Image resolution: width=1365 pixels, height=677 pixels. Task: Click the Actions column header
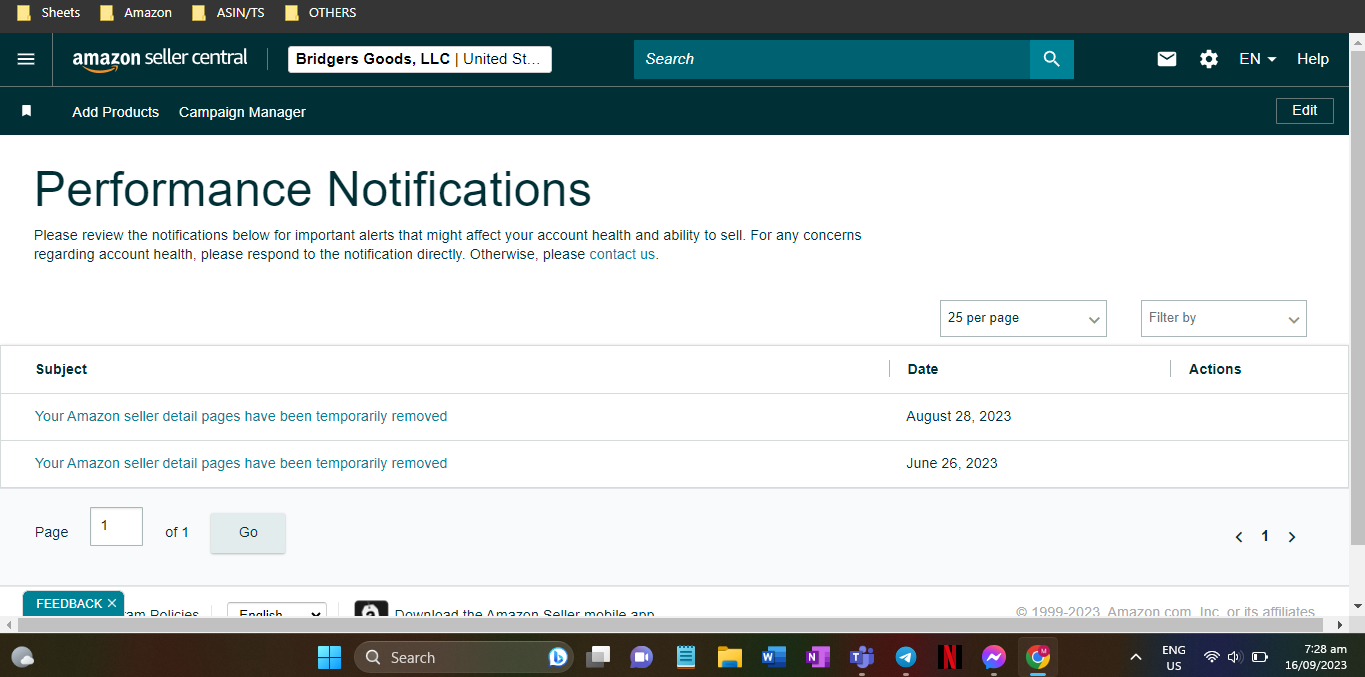point(1215,369)
